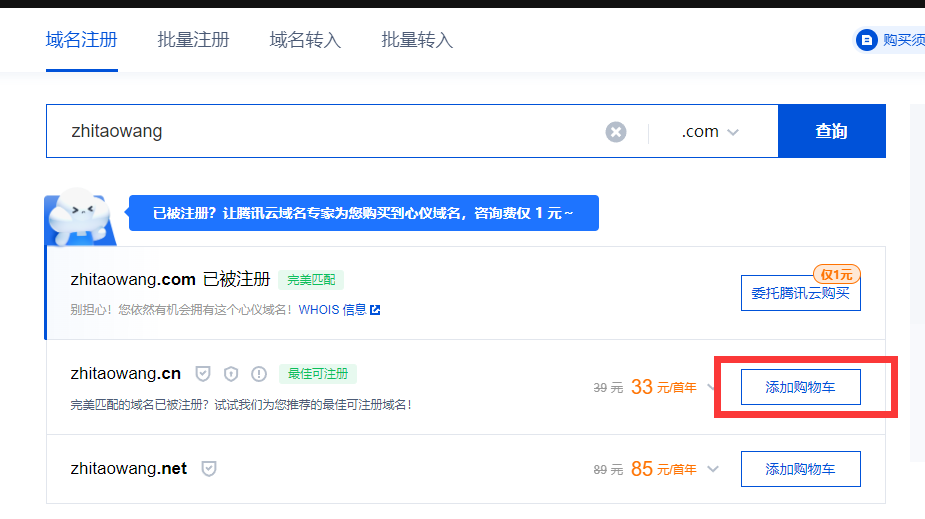The width and height of the screenshot is (925, 519).
Task: Click the 33 元/首年 price
Action: (664, 387)
